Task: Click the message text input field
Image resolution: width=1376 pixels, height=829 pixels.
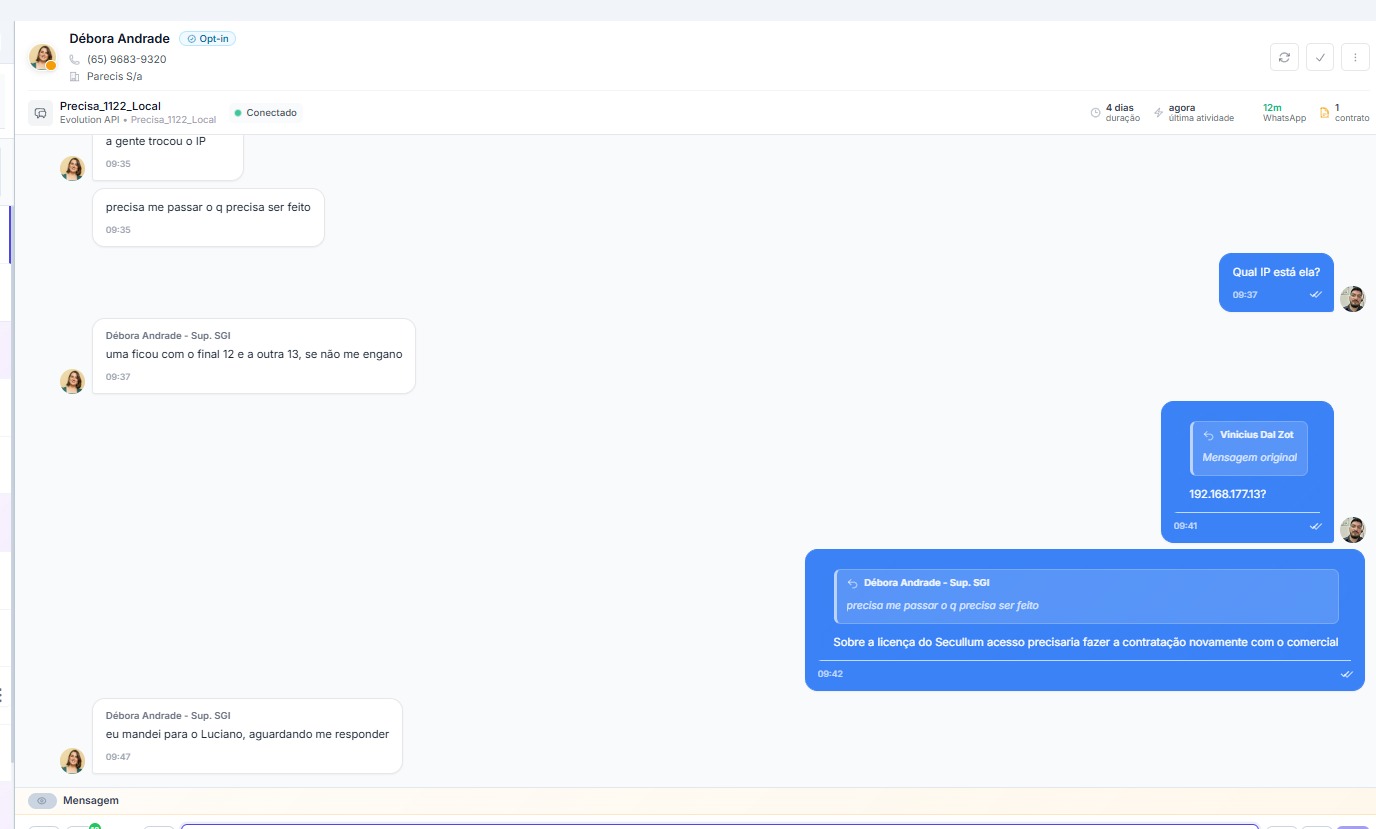Action: pyautogui.click(x=718, y=825)
